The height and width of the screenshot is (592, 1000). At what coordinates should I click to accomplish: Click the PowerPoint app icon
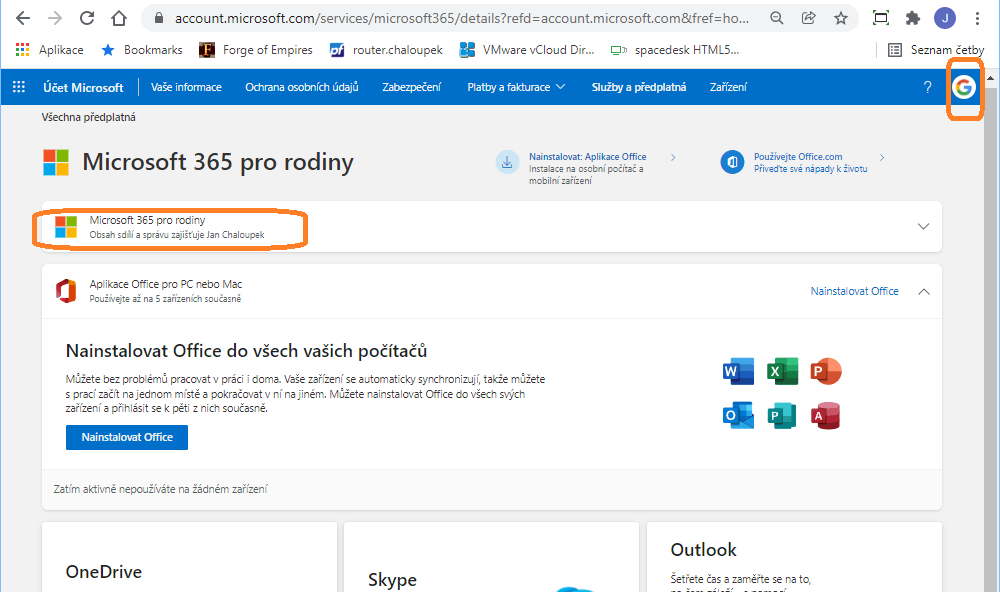tap(826, 371)
